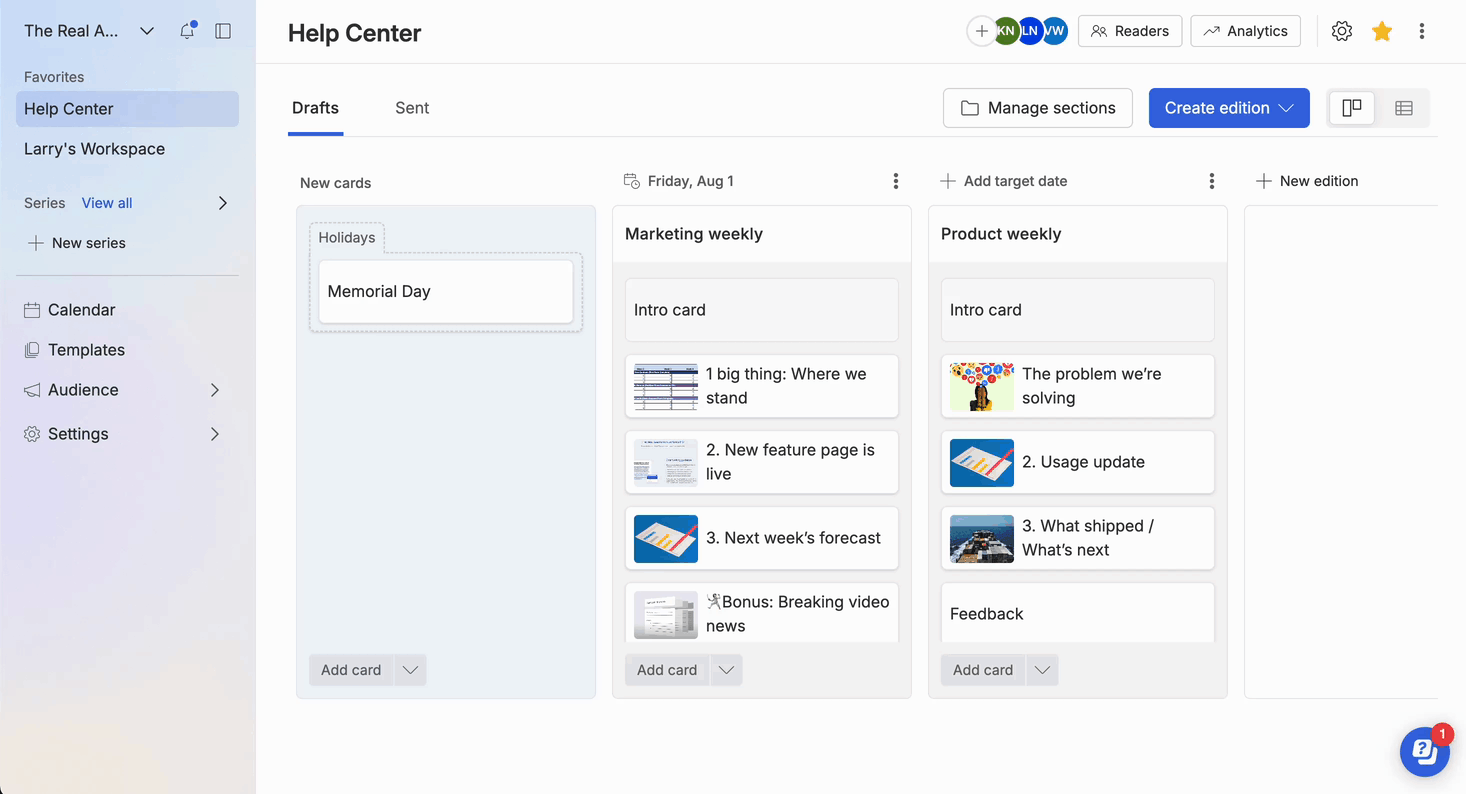Open Marketing weekly Add card dropdown arrow
Image resolution: width=1466 pixels, height=794 pixels.
(x=727, y=670)
